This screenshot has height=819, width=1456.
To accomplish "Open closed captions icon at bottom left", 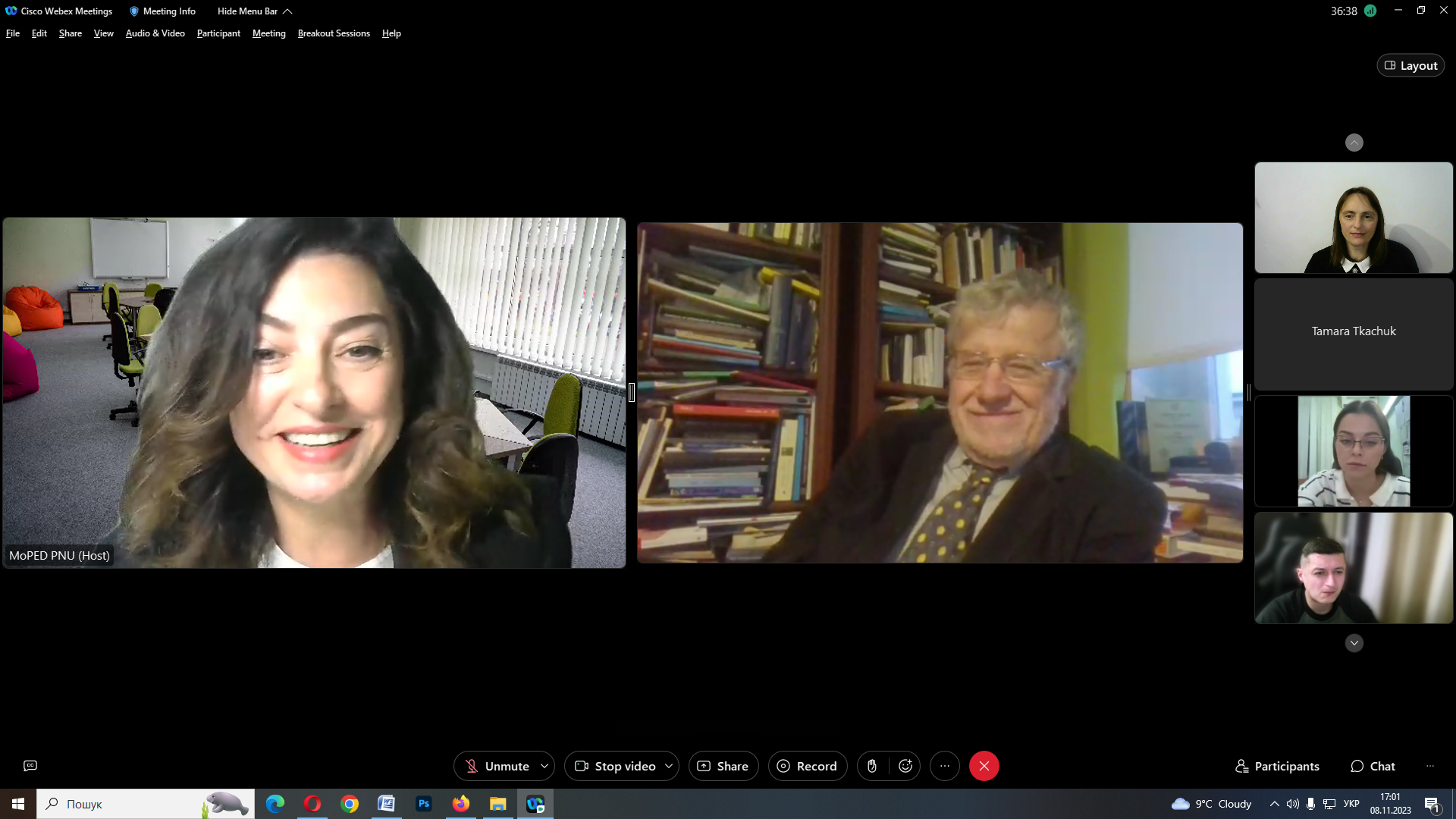I will 30,766.
